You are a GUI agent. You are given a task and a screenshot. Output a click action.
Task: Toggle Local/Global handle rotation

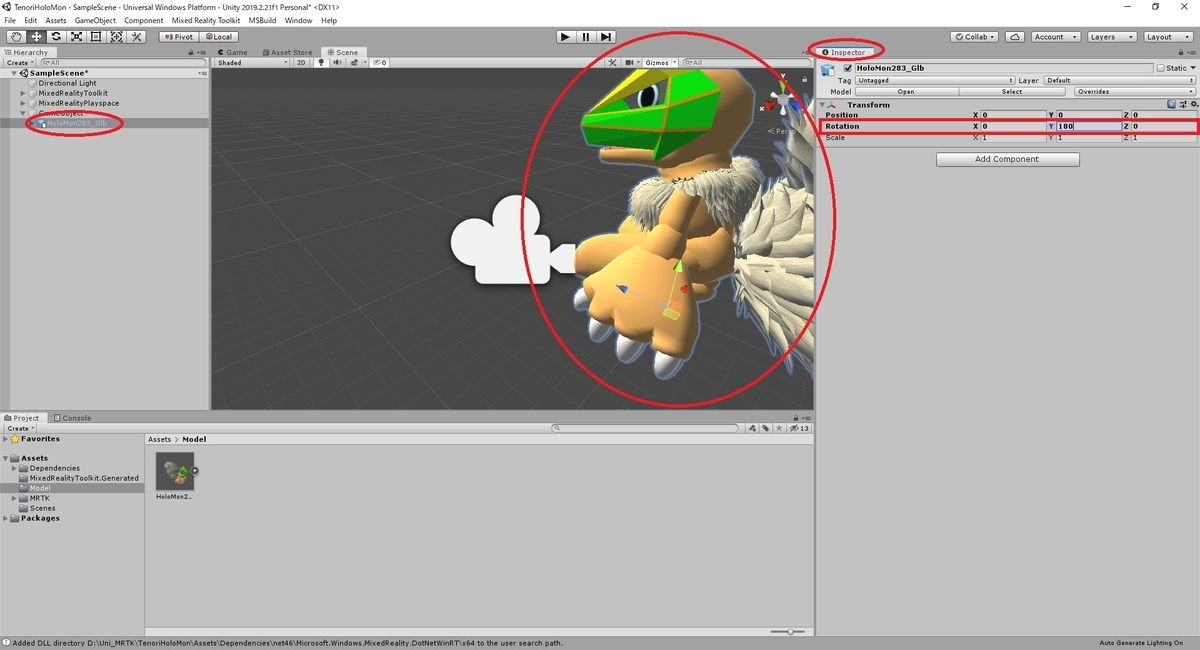(217, 37)
